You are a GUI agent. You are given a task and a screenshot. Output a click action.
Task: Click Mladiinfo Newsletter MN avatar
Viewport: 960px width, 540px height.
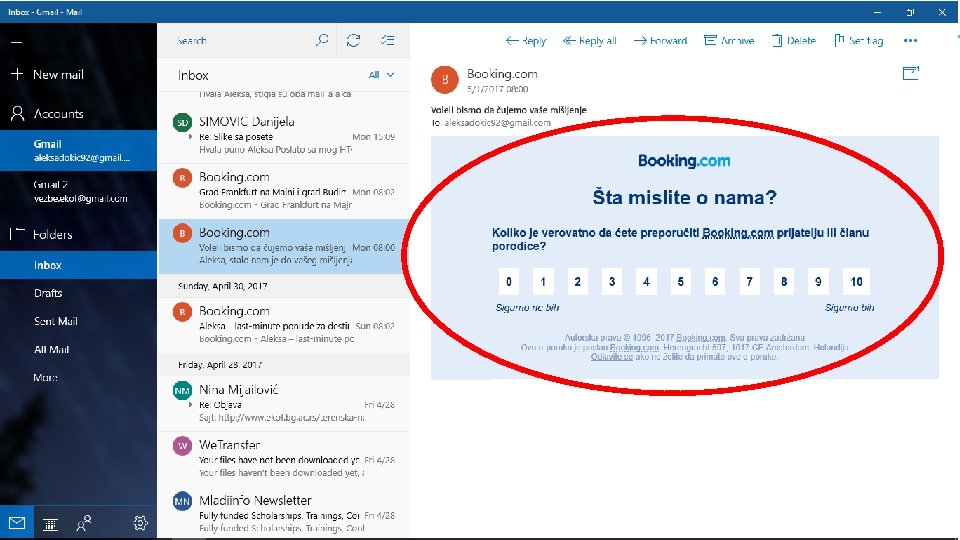tap(182, 501)
